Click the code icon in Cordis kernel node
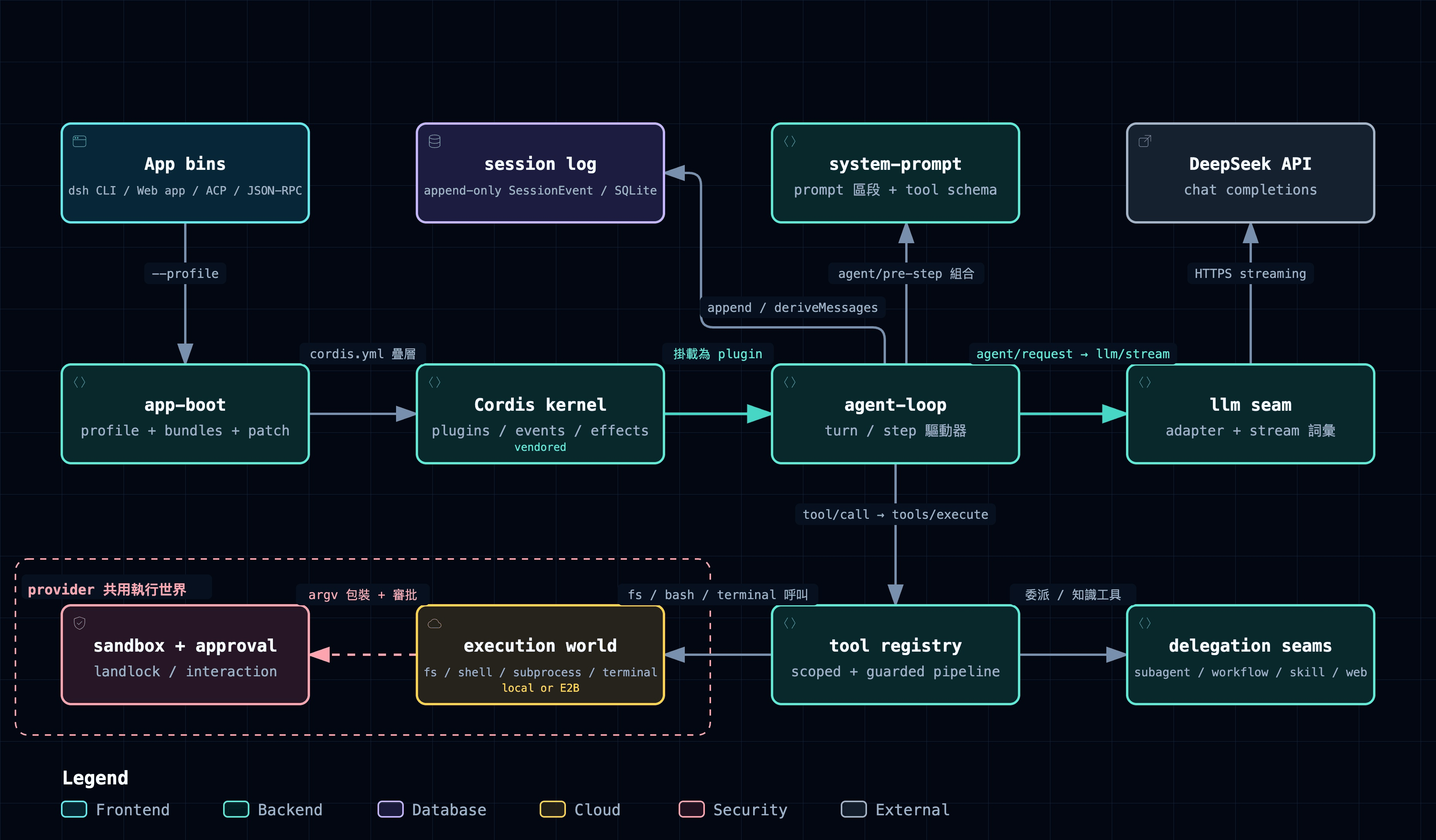 [435, 383]
